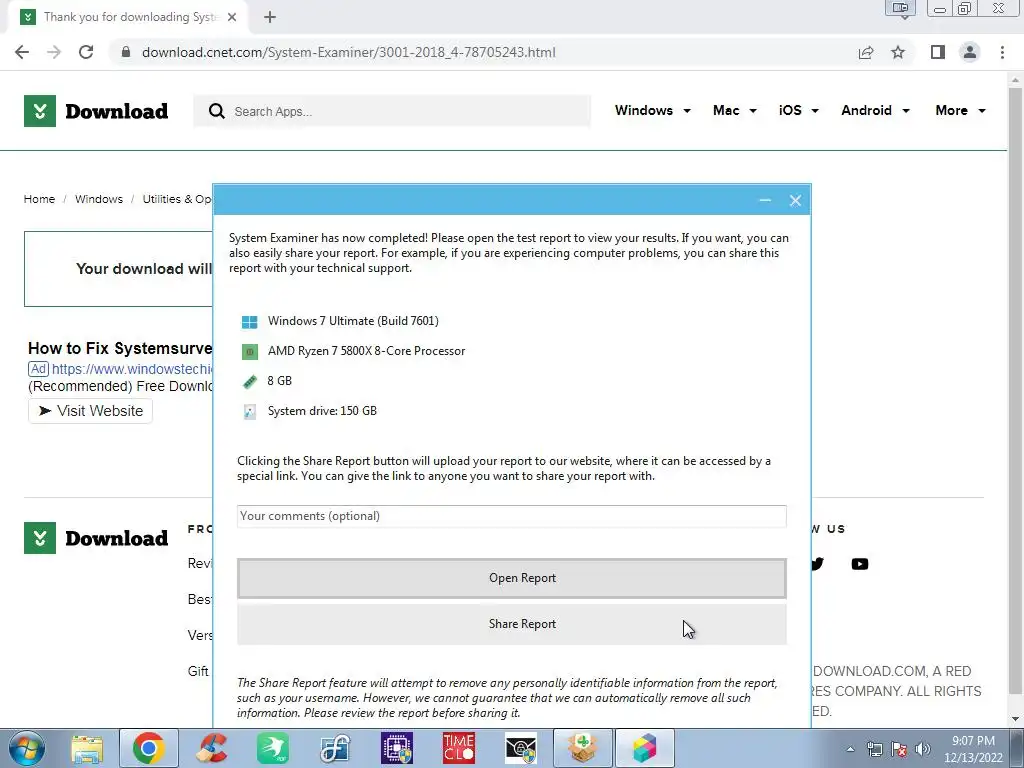Image resolution: width=1024 pixels, height=768 pixels.
Task: Open the Windows breadcrumb link
Action: pyautogui.click(x=99, y=199)
